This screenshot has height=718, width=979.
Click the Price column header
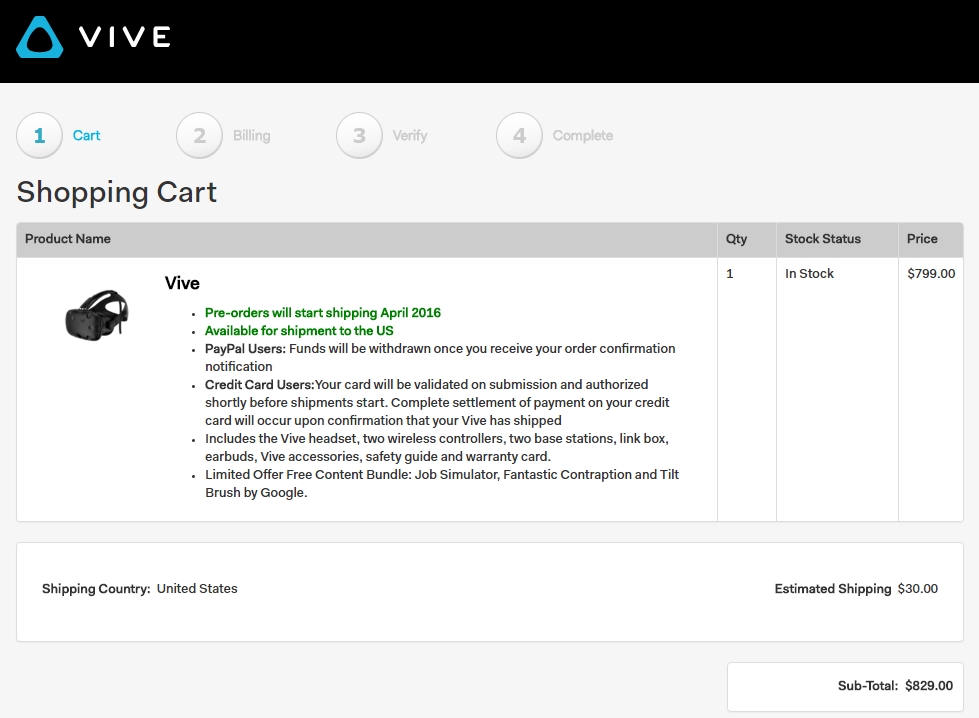[922, 239]
